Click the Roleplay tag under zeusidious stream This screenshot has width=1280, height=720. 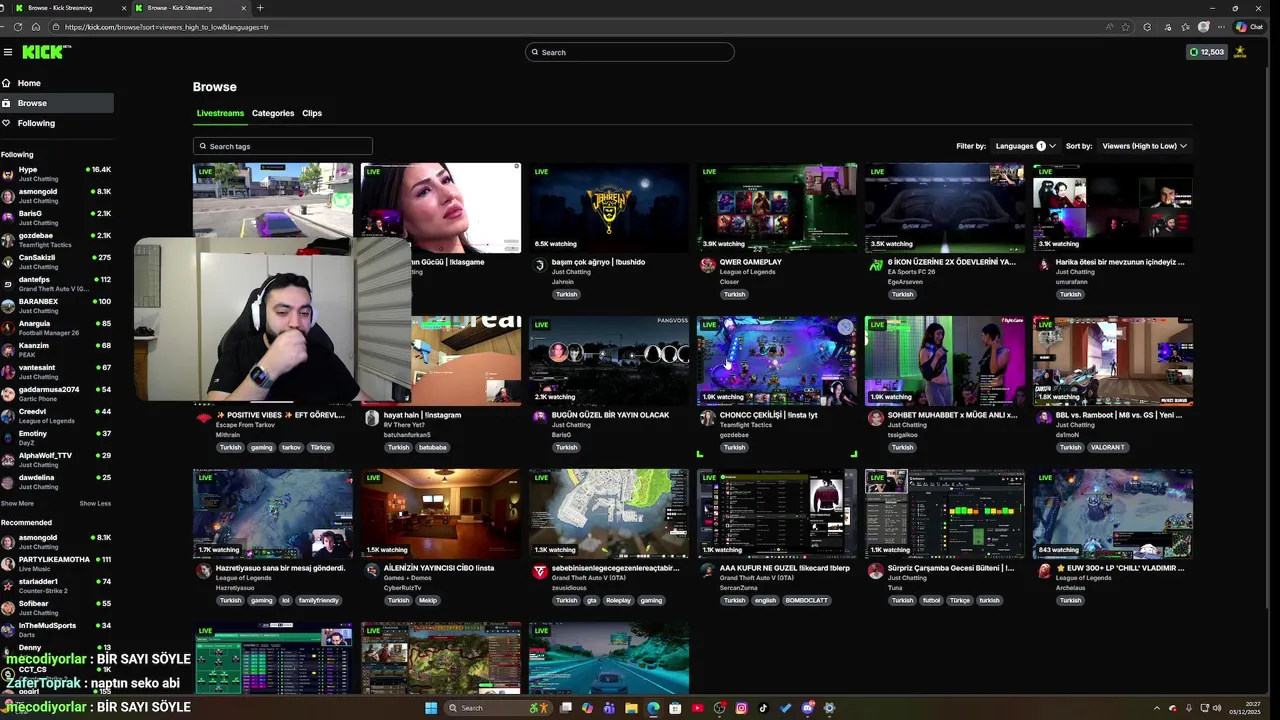point(618,600)
